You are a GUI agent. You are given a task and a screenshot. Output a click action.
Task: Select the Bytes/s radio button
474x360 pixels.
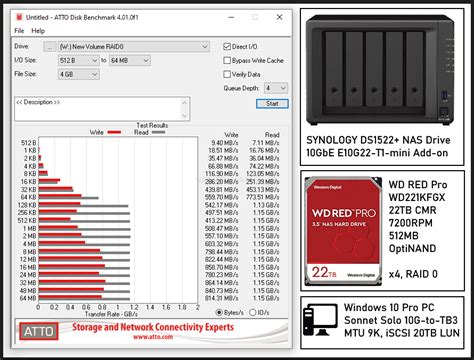[x=219, y=312]
